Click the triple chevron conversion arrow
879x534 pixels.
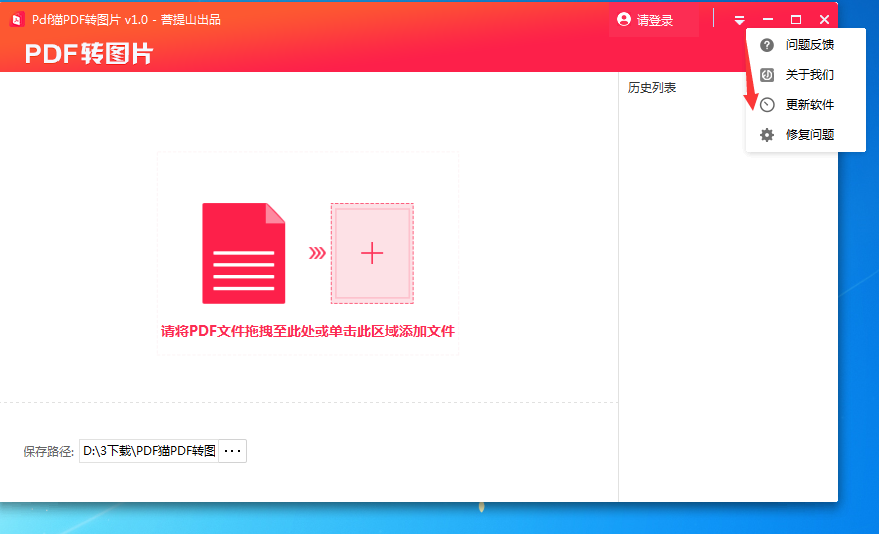tap(317, 253)
